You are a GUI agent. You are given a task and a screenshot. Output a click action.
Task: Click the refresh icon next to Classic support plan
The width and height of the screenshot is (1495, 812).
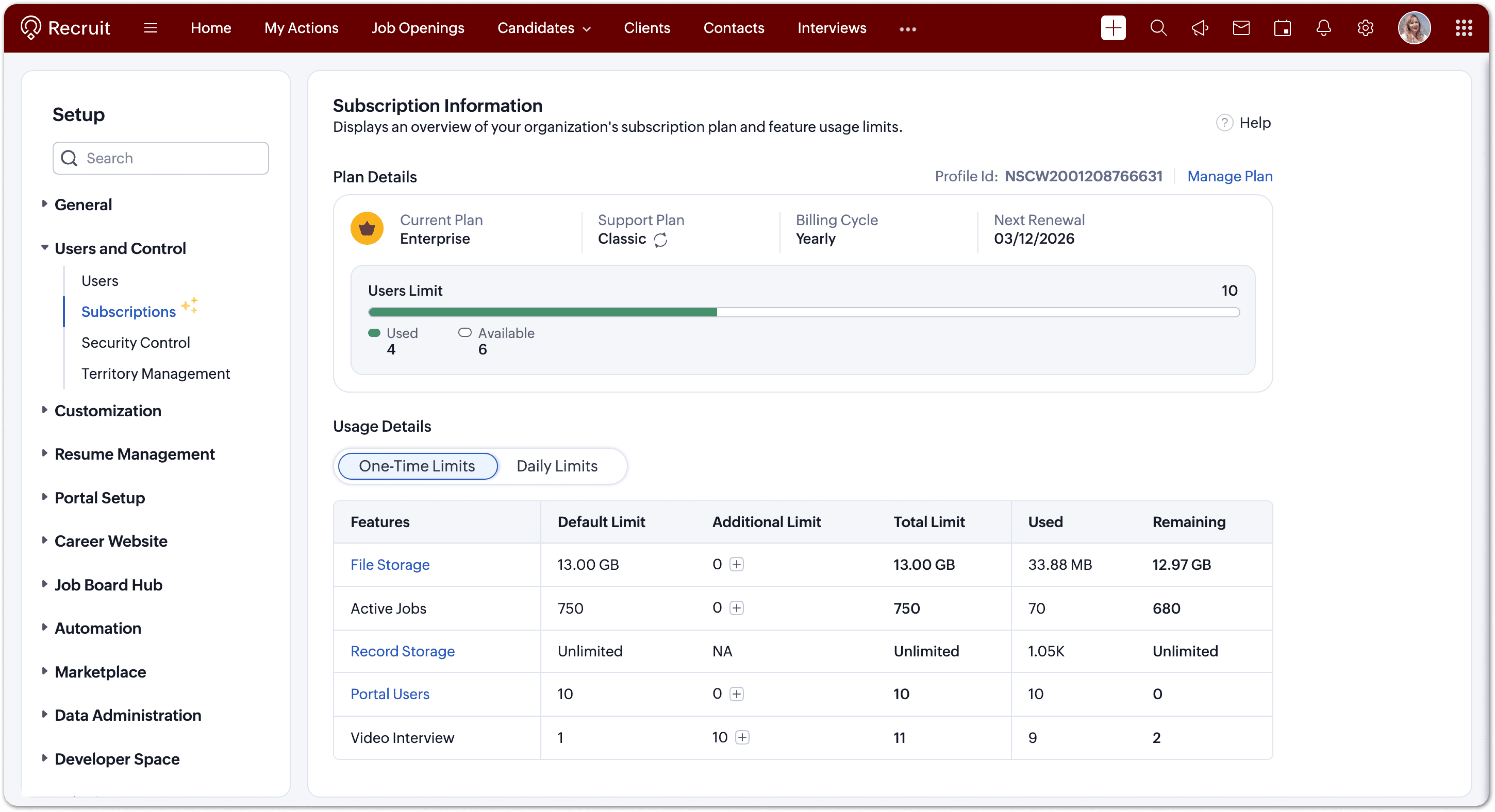pyautogui.click(x=660, y=240)
